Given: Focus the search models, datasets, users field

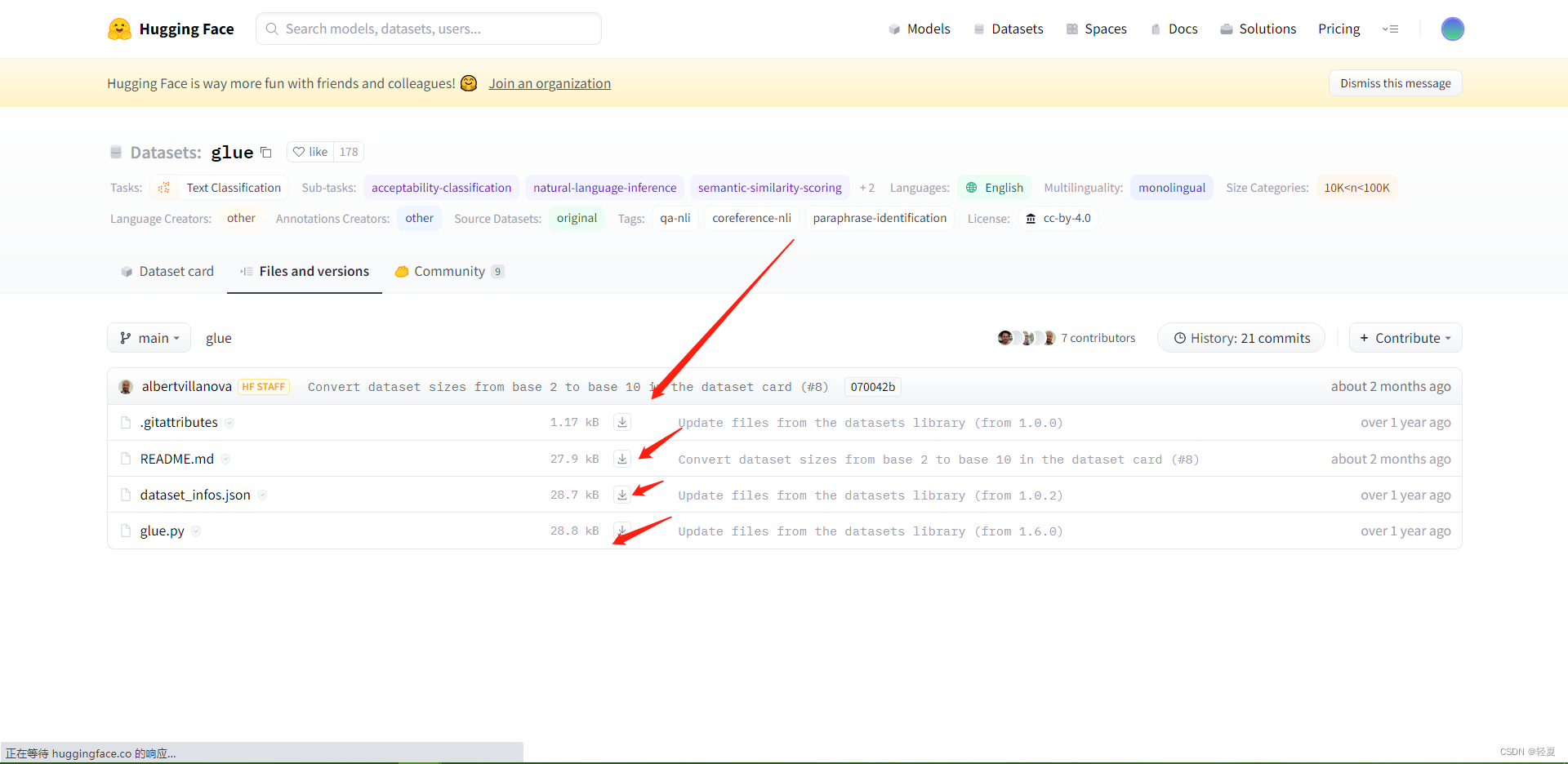Looking at the screenshot, I should click(x=429, y=29).
